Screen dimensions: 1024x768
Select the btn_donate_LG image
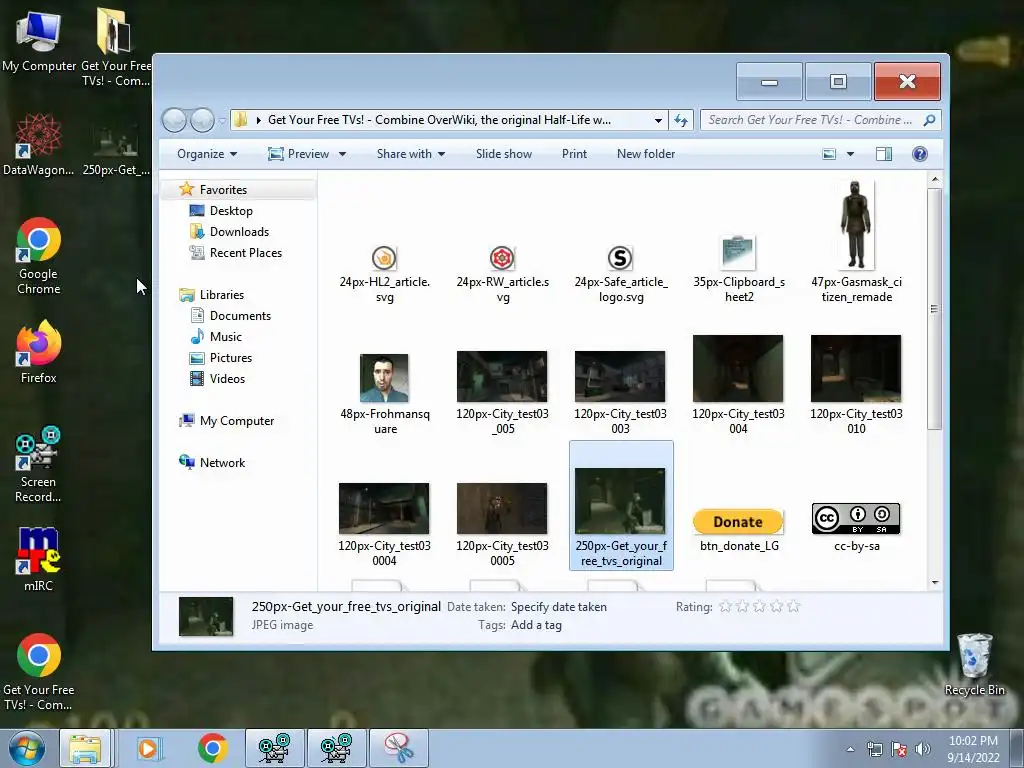point(738,528)
